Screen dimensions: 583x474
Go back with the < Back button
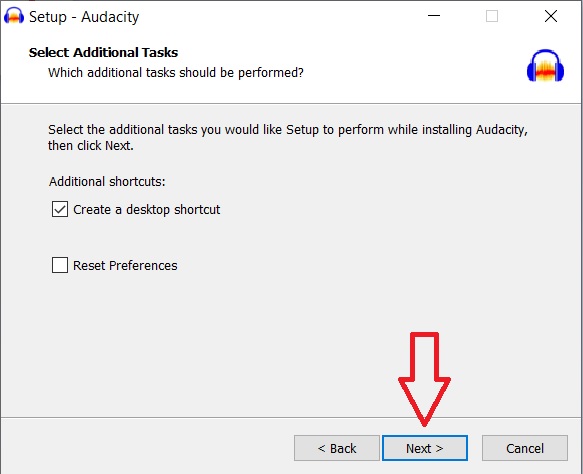pos(337,448)
